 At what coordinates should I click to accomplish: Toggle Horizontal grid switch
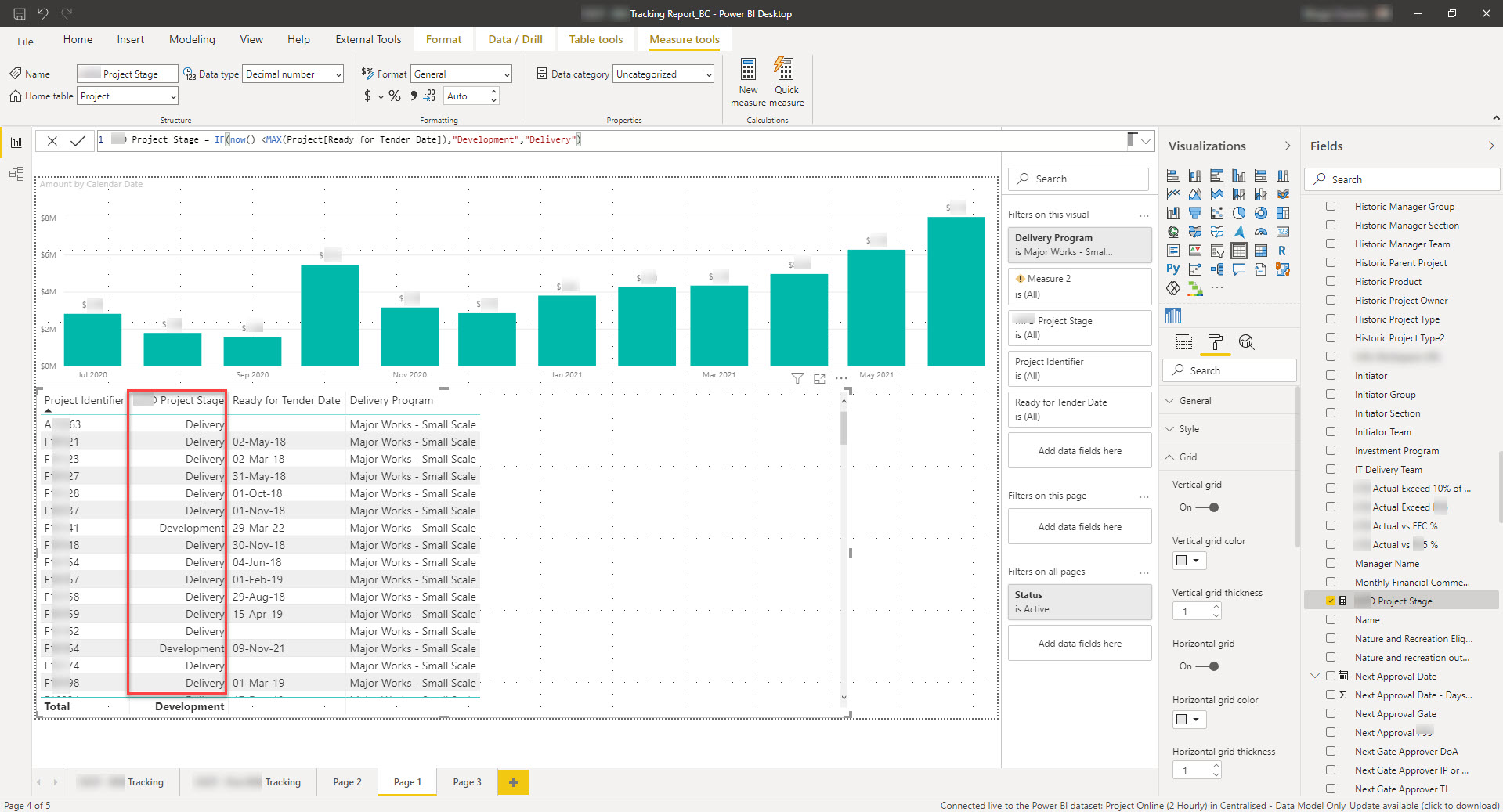1207,666
